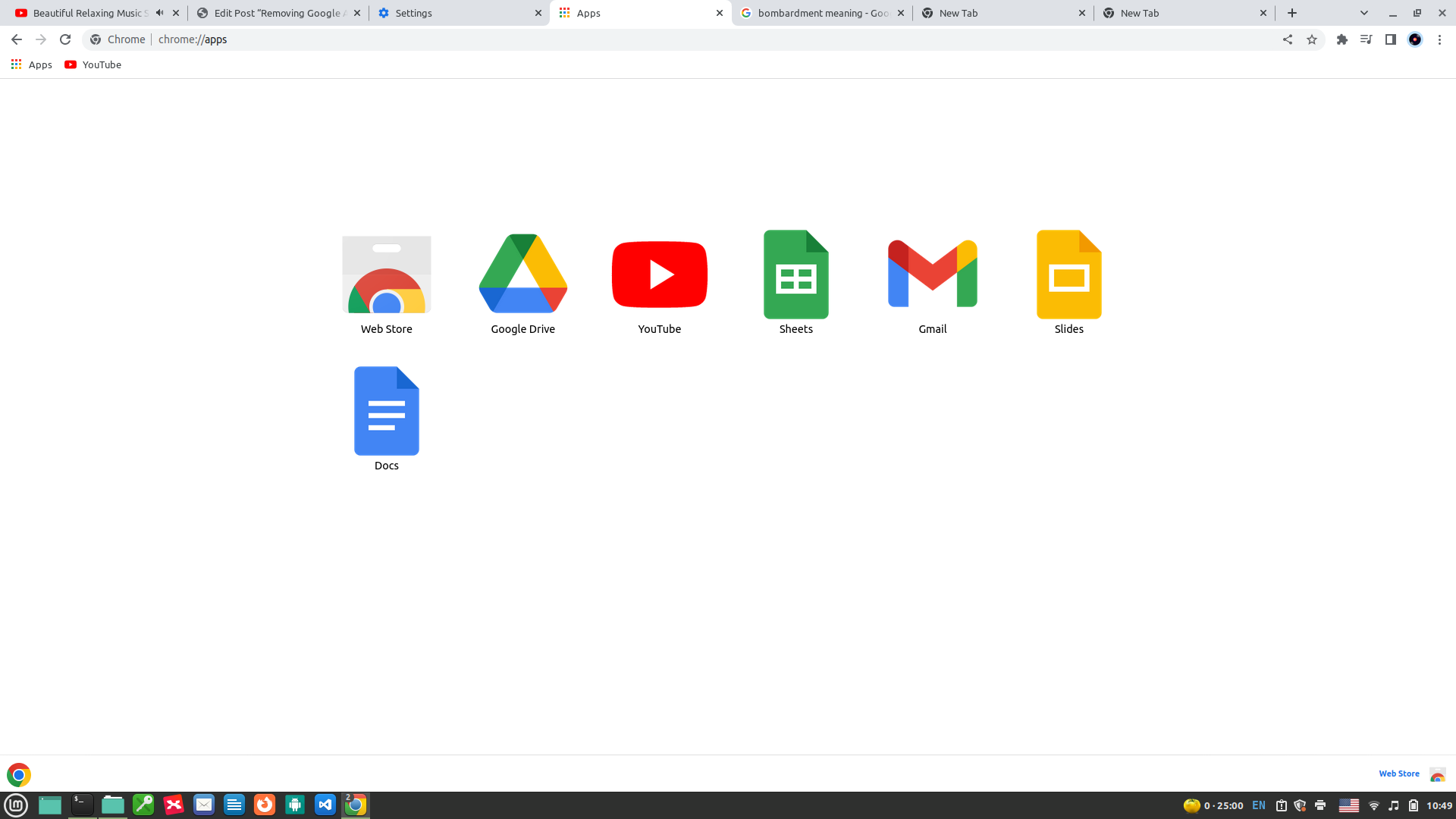Launch the Sheets app
Screen dimensions: 1456x819
click(x=796, y=275)
